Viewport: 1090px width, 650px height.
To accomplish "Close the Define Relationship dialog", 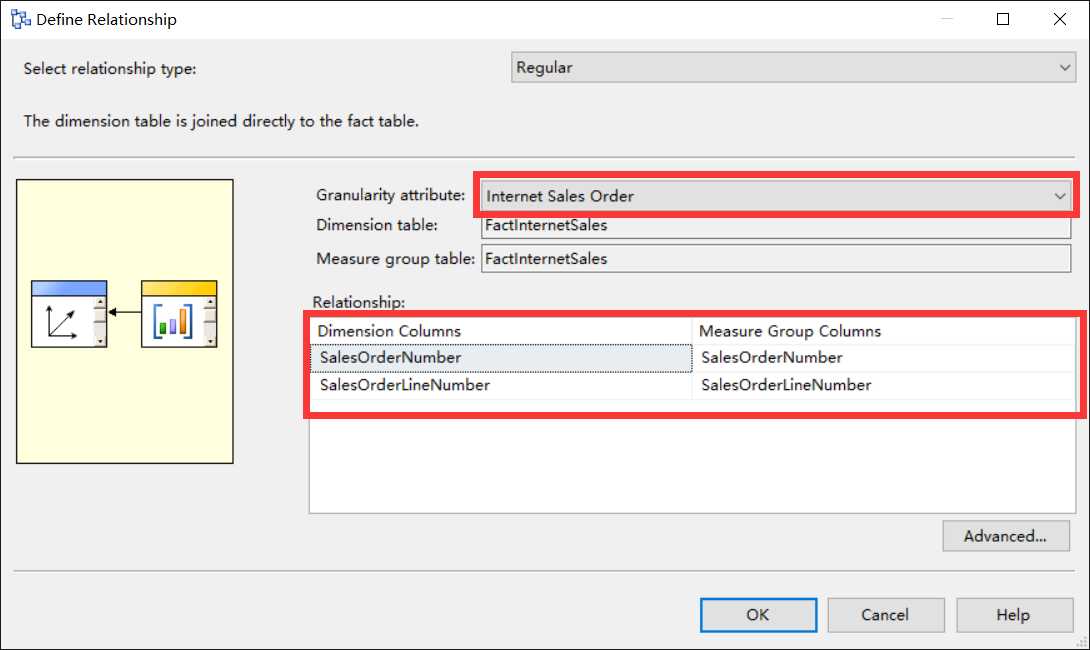I will tap(1059, 19).
